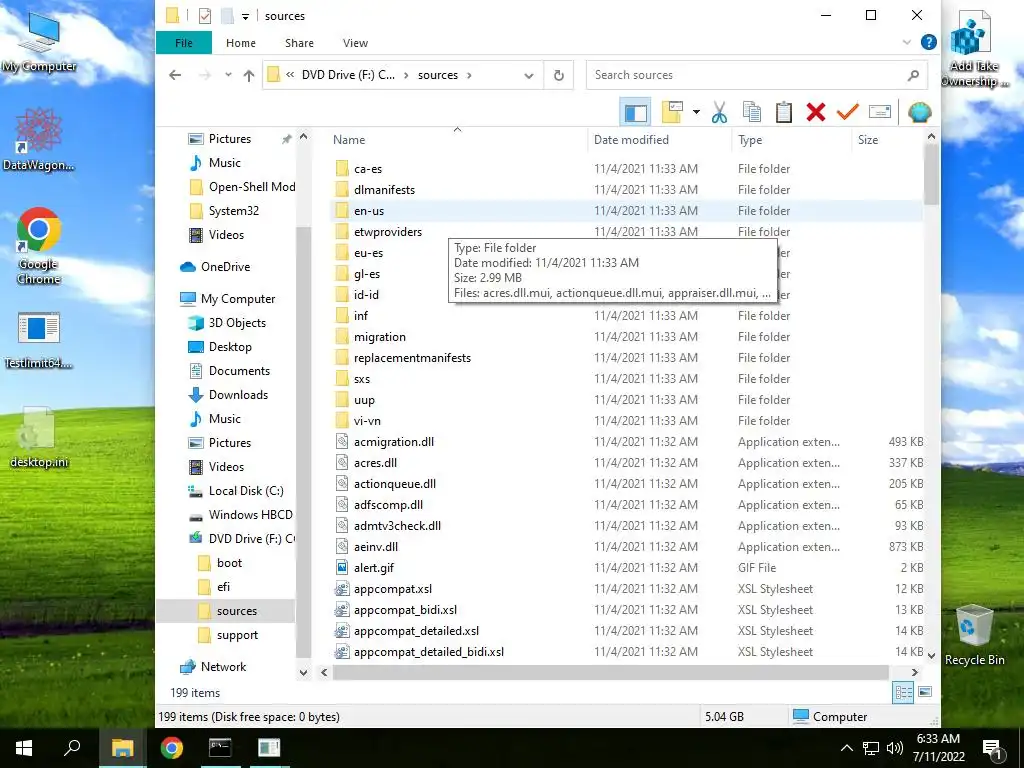Open the taskbar volume icon
Screen dimensions: 1024x768
(895, 748)
